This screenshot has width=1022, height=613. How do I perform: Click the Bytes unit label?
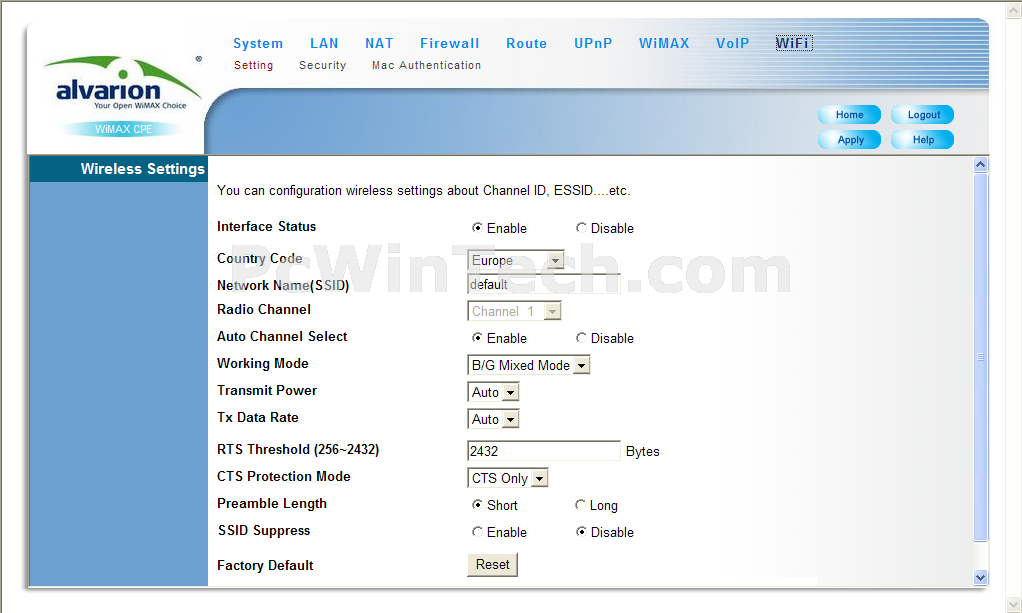click(643, 451)
